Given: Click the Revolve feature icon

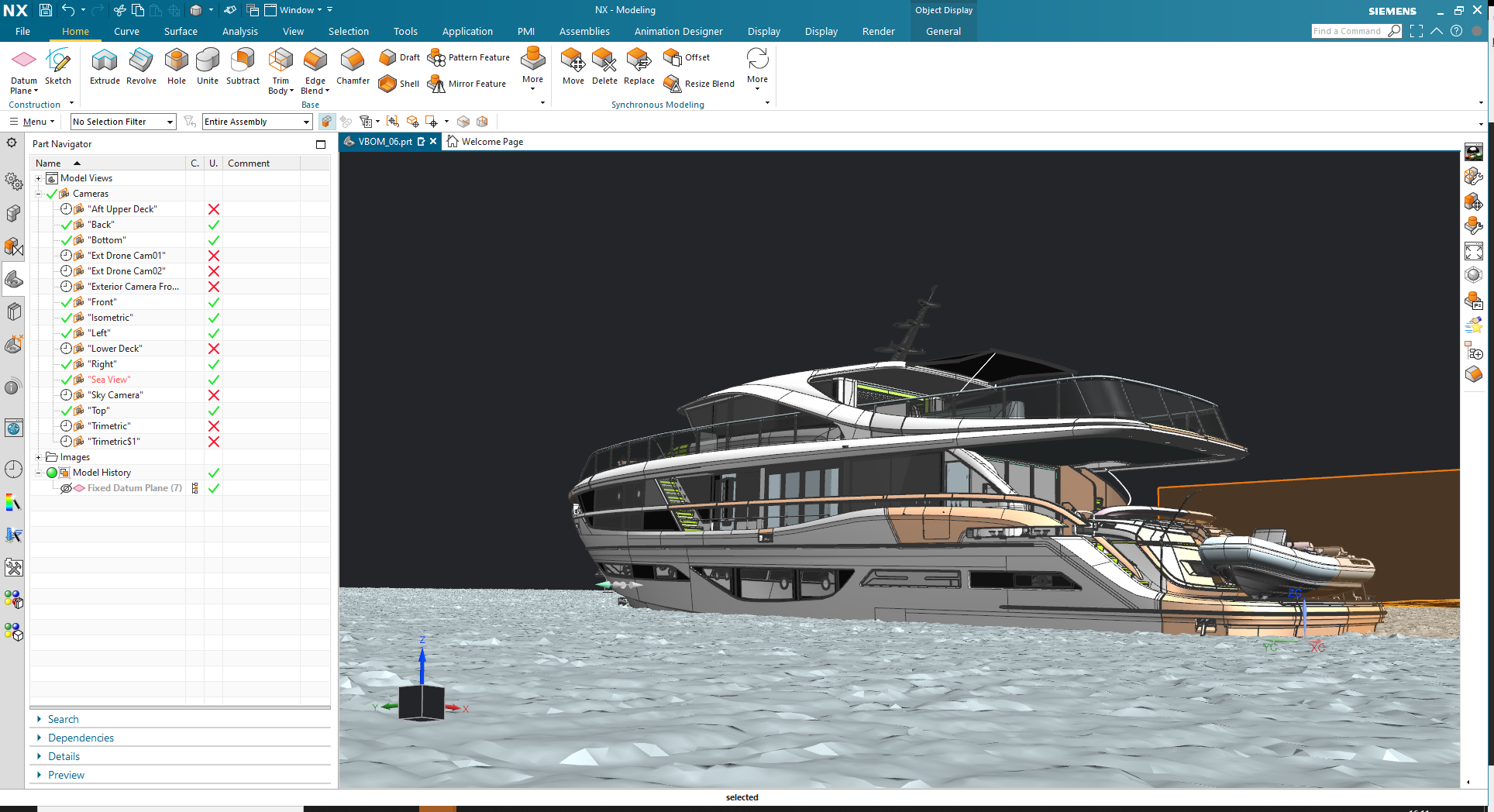Looking at the screenshot, I should pos(141,66).
